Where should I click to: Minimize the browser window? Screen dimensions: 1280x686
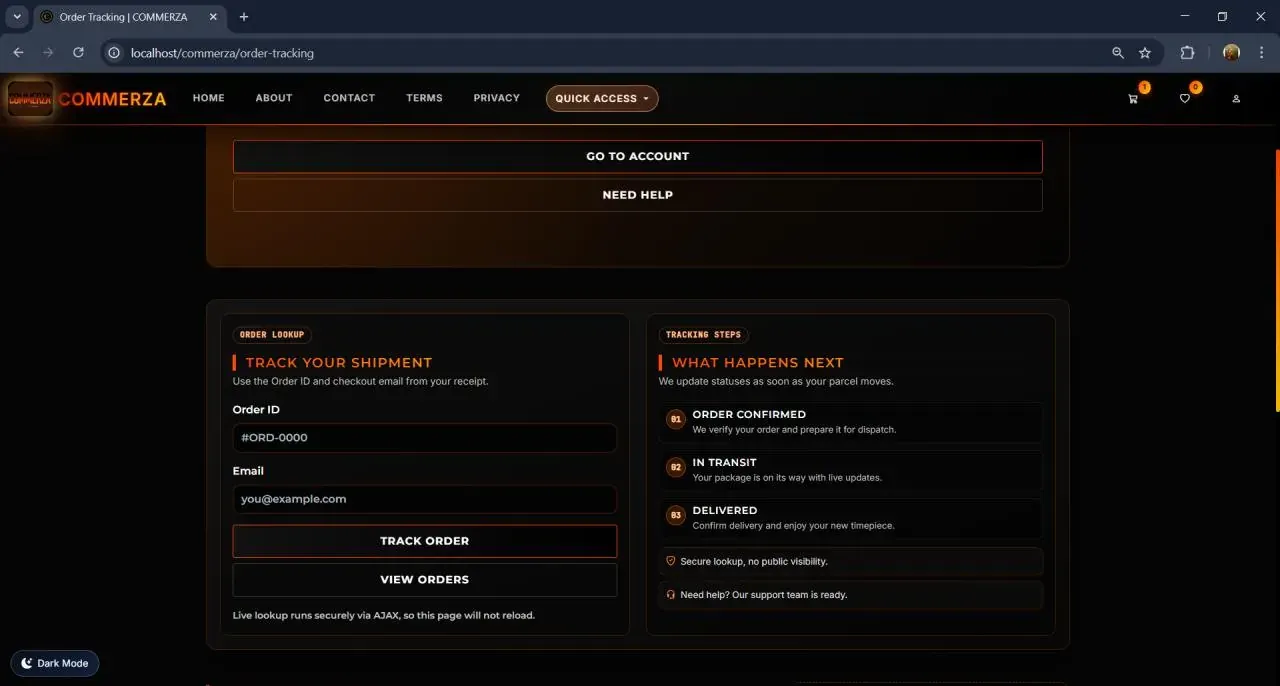[1186, 17]
